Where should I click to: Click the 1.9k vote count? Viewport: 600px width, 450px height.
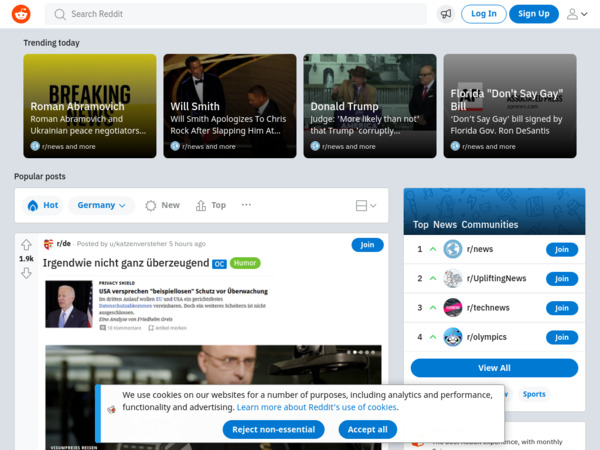[26, 259]
